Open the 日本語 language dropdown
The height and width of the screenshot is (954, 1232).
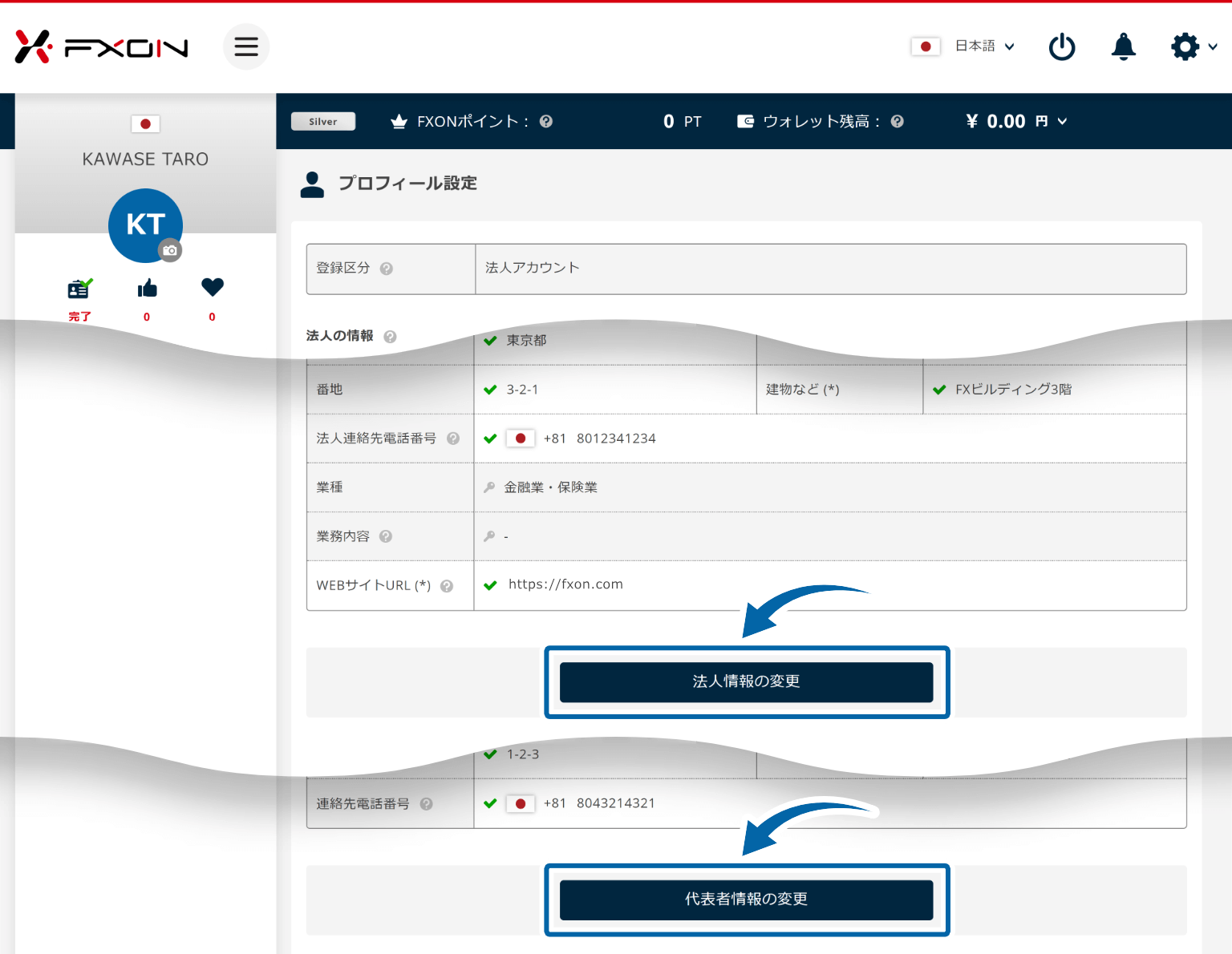click(x=985, y=46)
